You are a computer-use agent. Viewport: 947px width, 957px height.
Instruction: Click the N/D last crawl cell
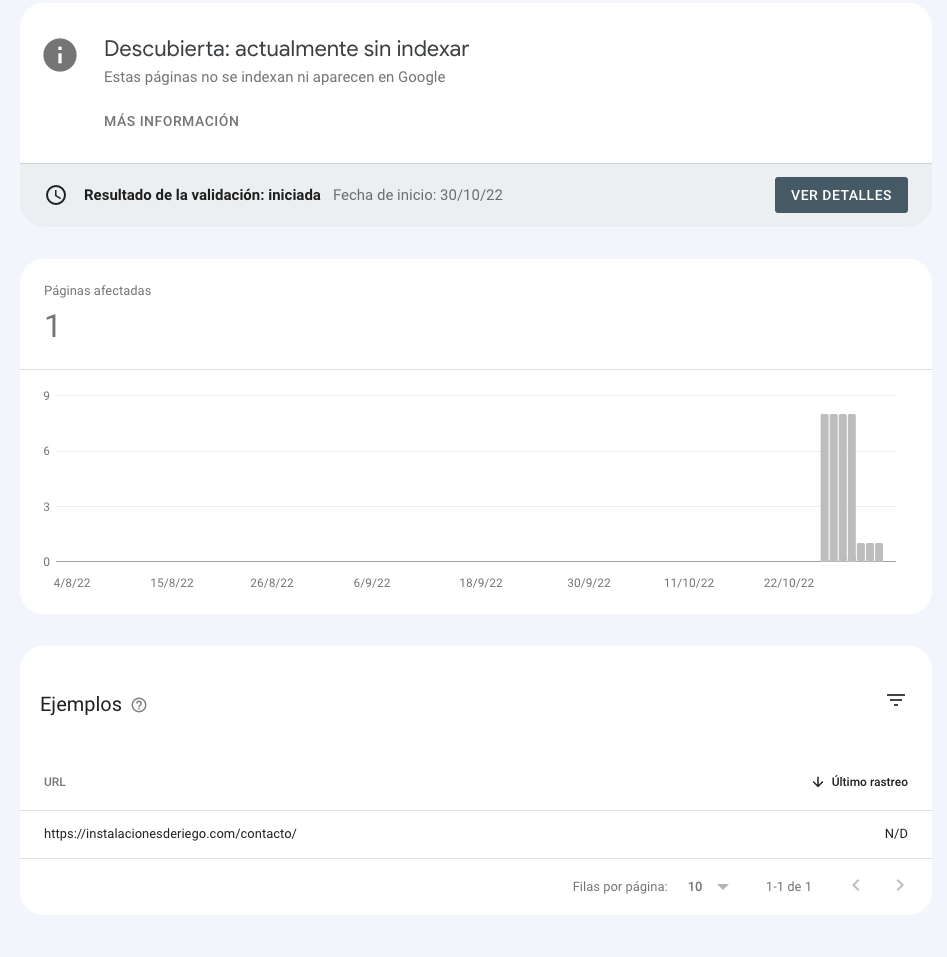pos(896,834)
